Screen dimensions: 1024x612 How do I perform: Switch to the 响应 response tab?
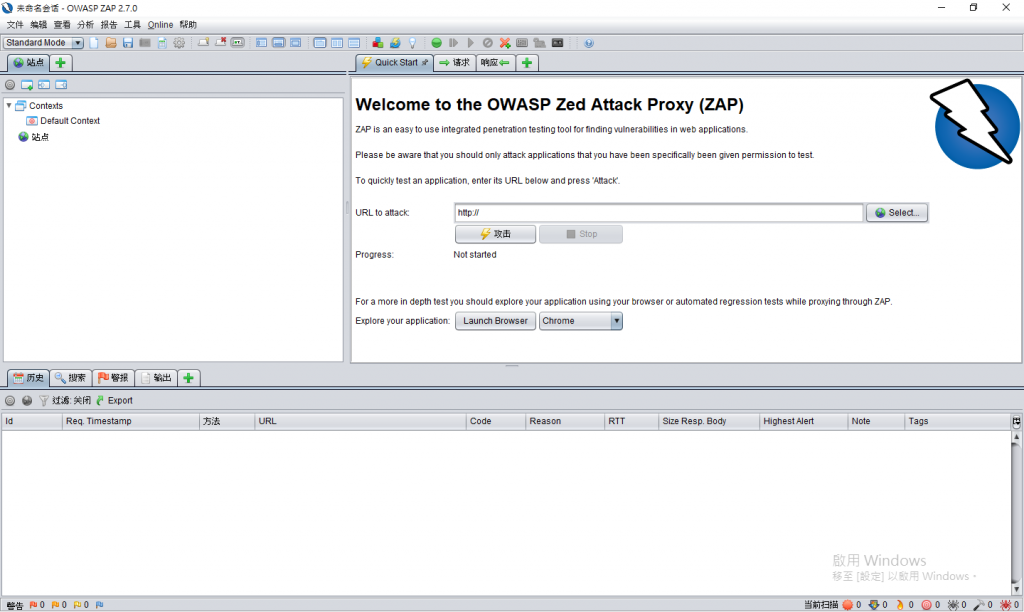495,63
